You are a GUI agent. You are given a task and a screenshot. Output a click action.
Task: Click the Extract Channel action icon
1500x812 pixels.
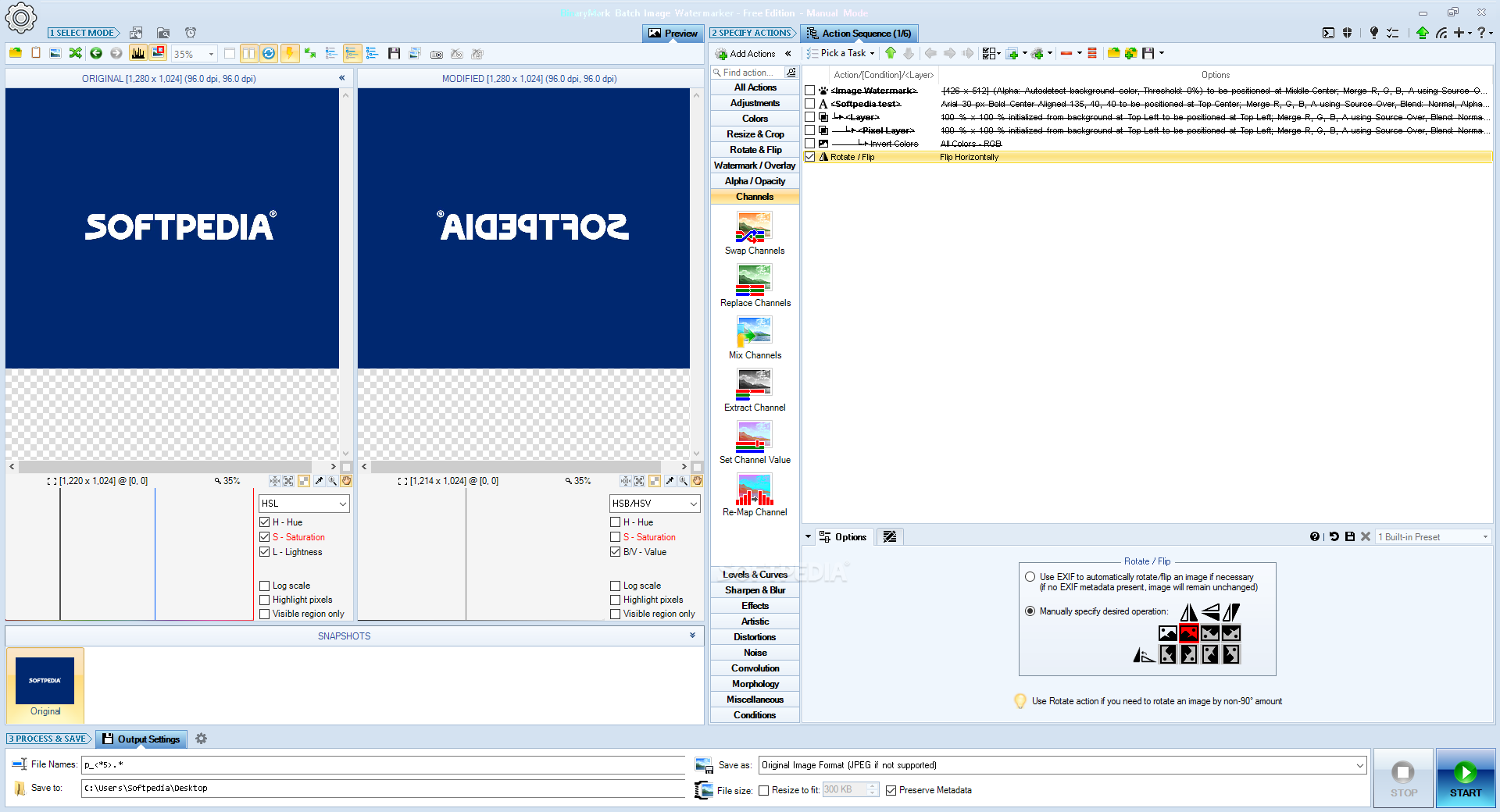pyautogui.click(x=754, y=385)
